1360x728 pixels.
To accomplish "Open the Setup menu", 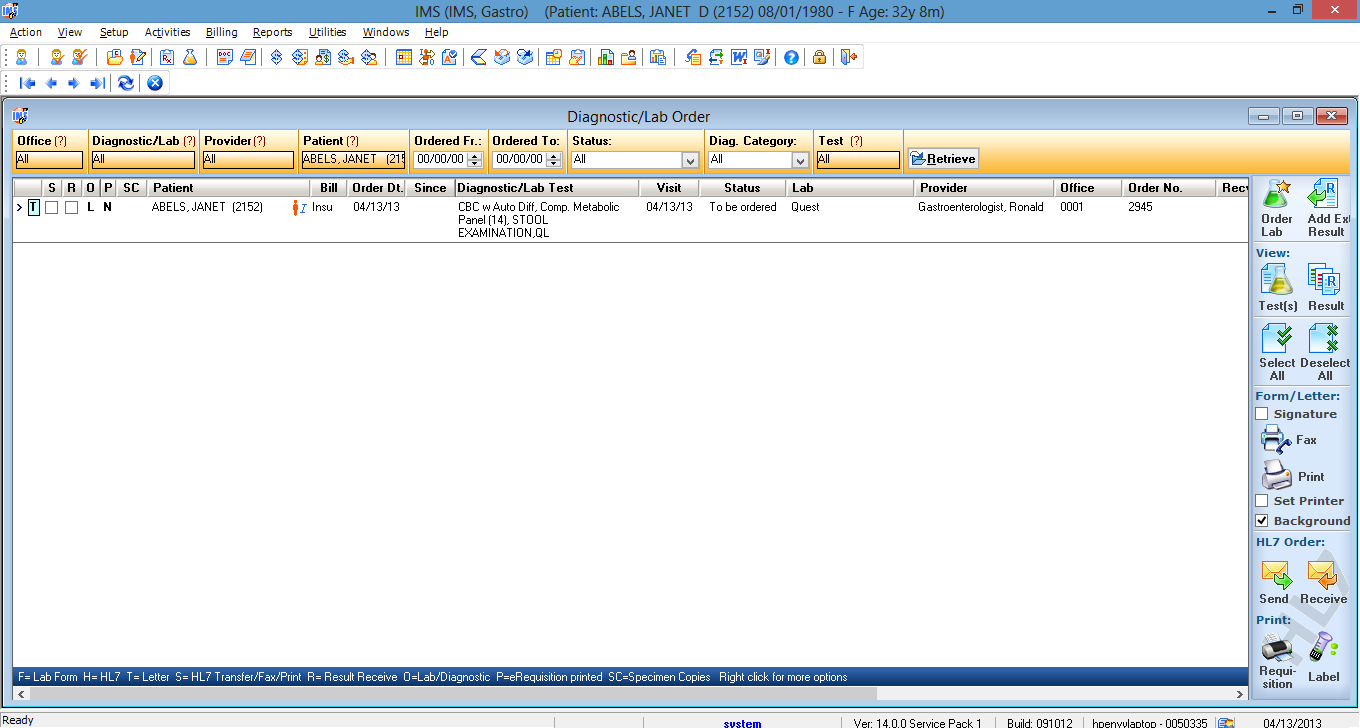I will (114, 32).
